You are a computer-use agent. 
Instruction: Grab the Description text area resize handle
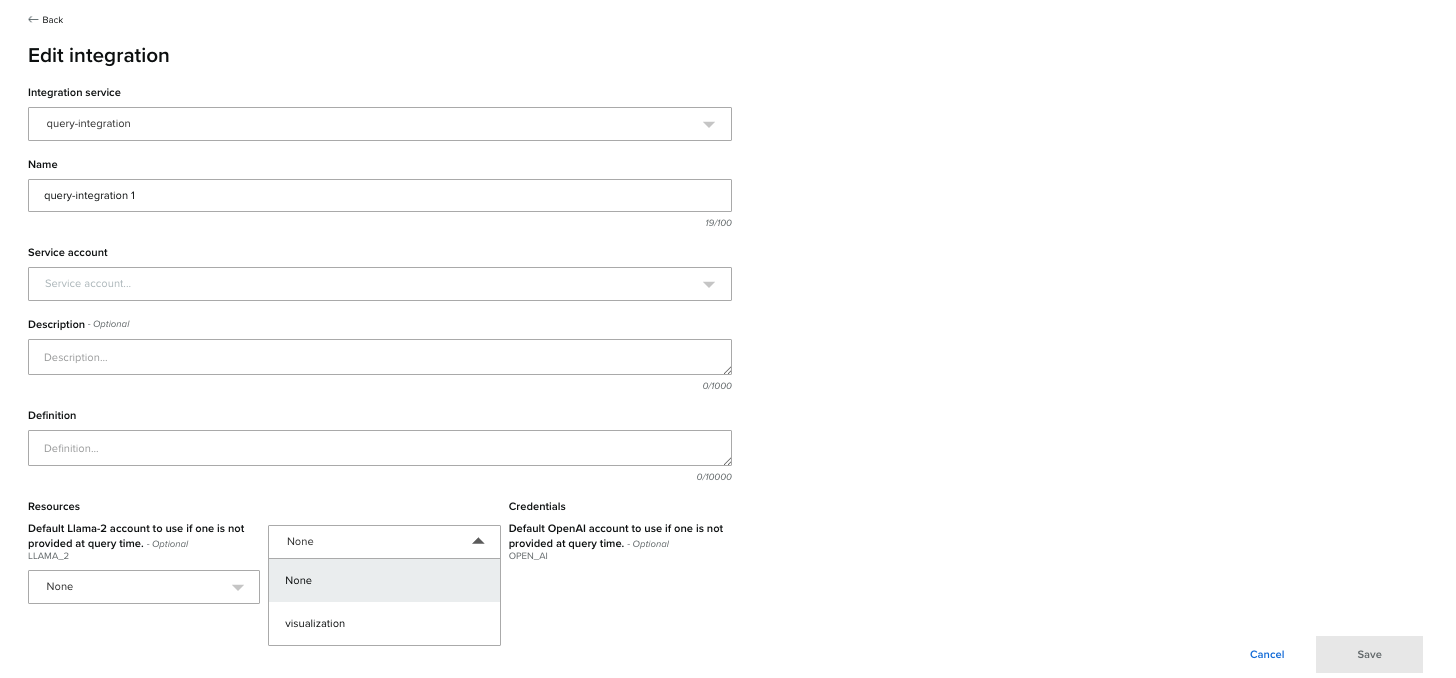727,370
